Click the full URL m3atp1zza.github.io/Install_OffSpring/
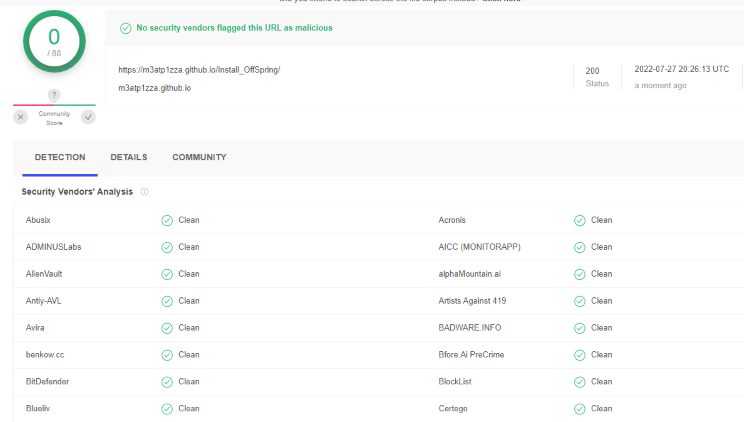 point(199,70)
